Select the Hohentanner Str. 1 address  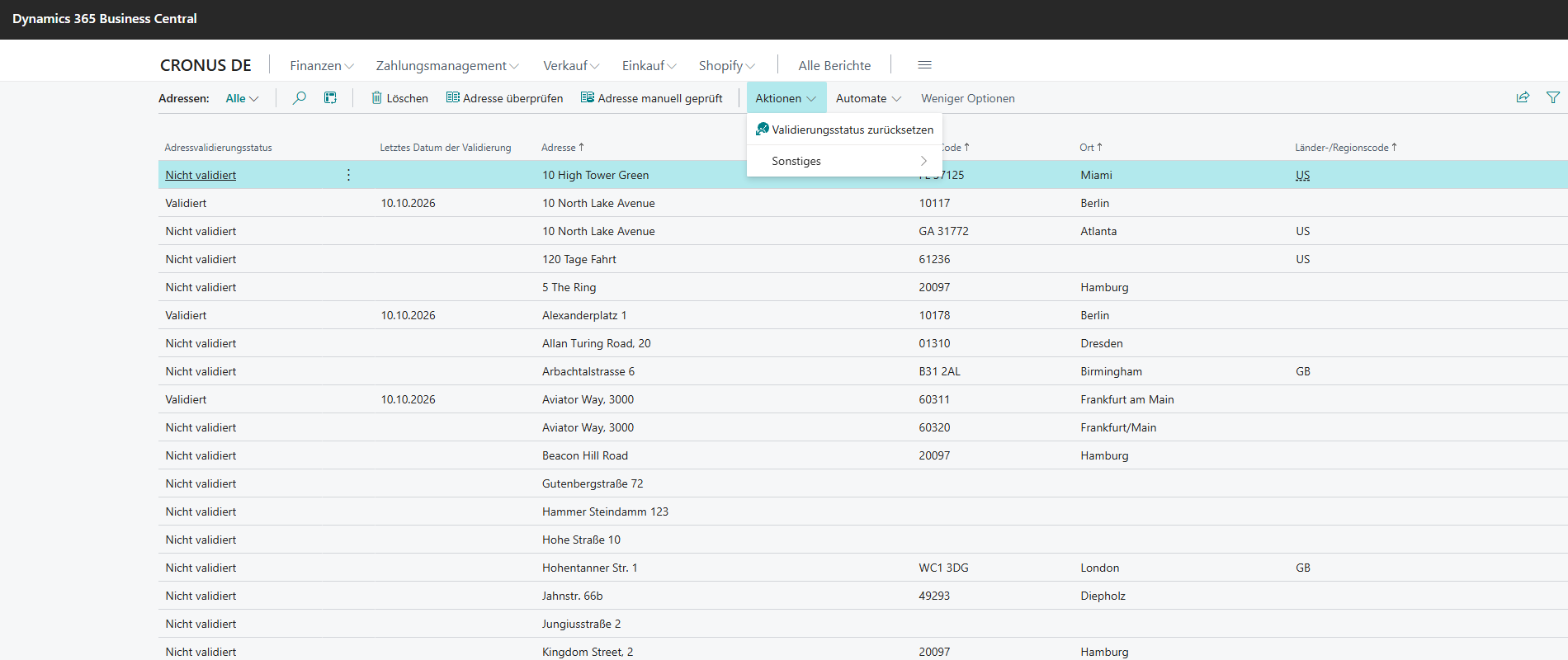pyautogui.click(x=590, y=568)
